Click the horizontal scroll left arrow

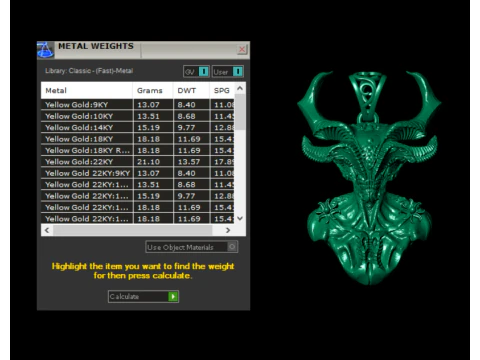coord(47,230)
